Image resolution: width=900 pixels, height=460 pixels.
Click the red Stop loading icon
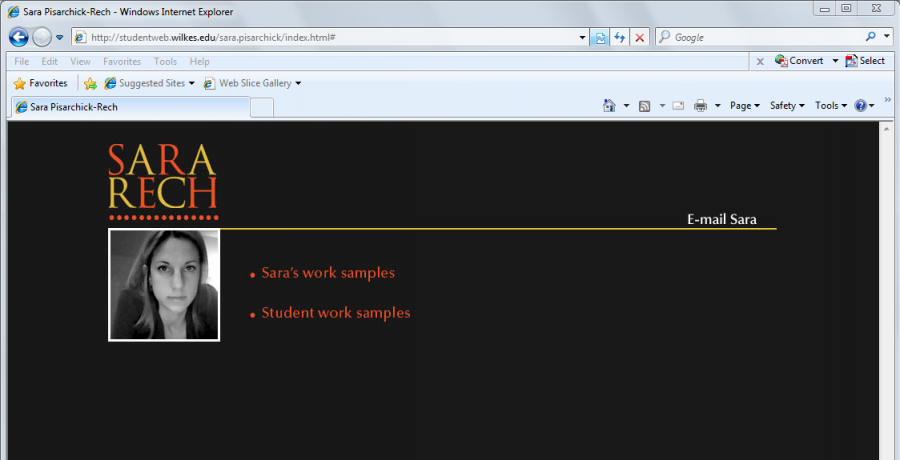click(639, 38)
